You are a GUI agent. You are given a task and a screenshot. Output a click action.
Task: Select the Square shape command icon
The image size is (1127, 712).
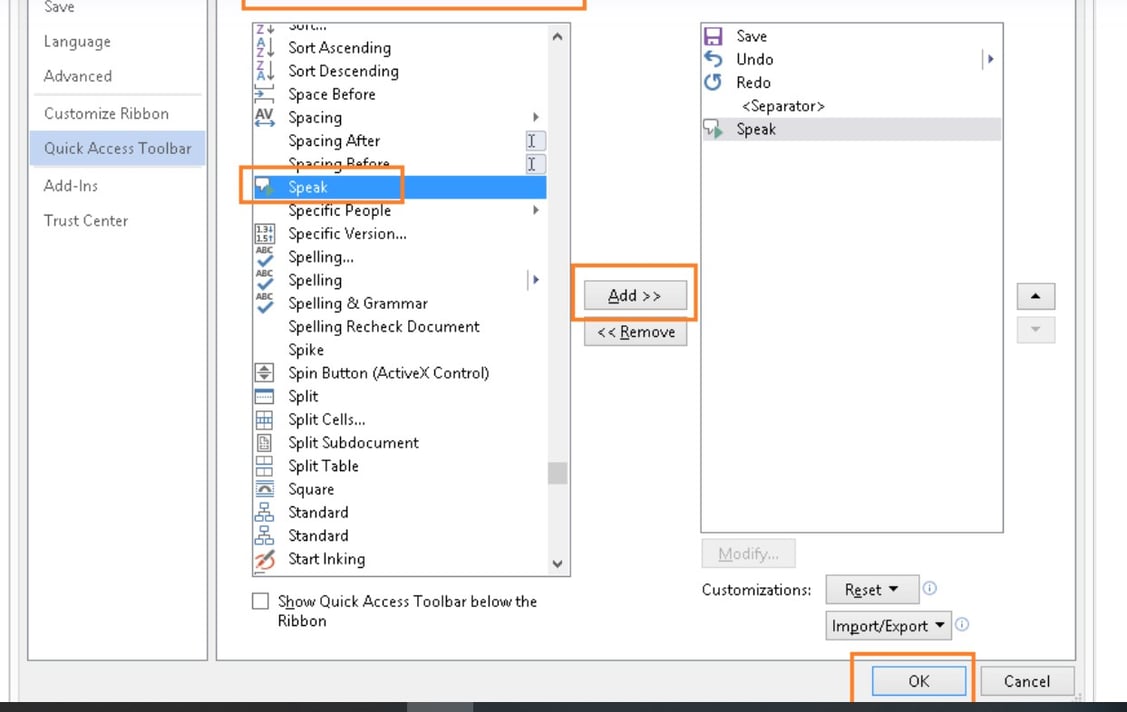click(x=264, y=489)
